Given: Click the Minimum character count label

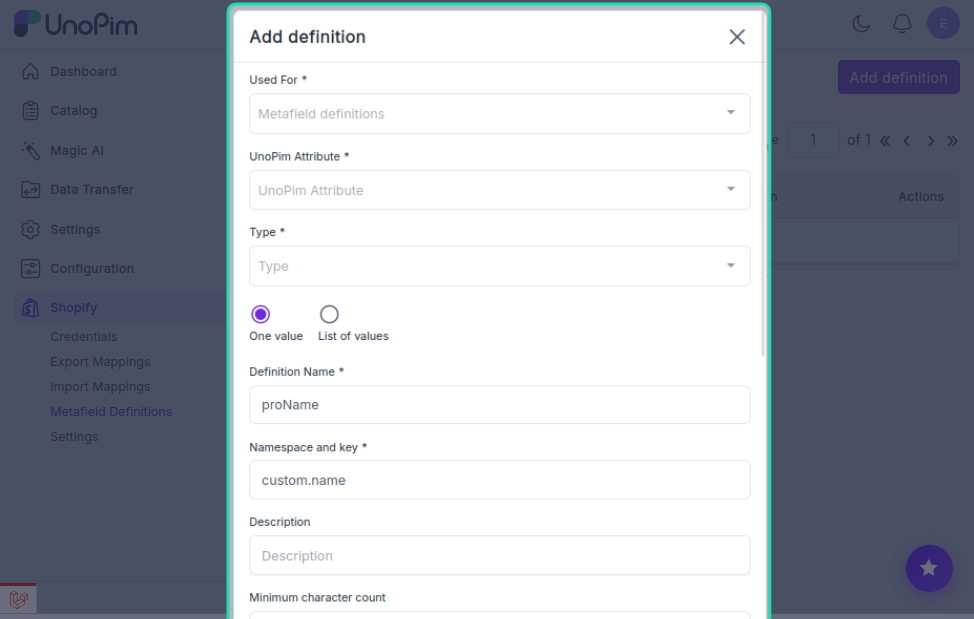Looking at the screenshot, I should (x=317, y=597).
